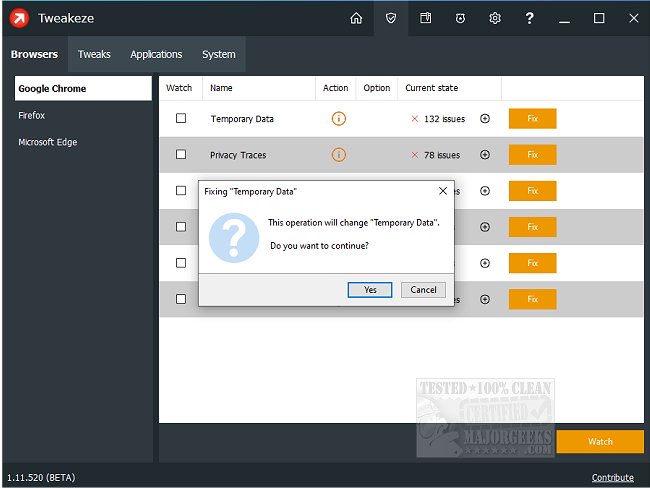Click the Action column header

[335, 88]
